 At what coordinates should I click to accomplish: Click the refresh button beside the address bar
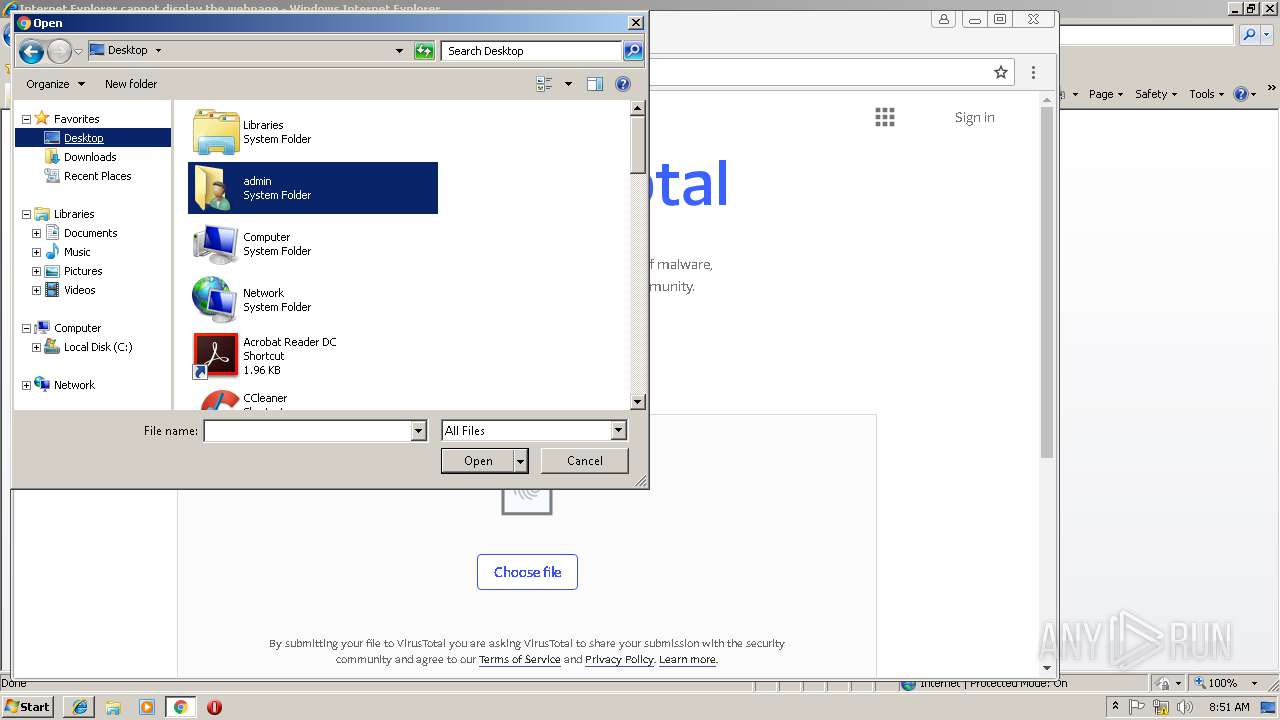[x=424, y=51]
